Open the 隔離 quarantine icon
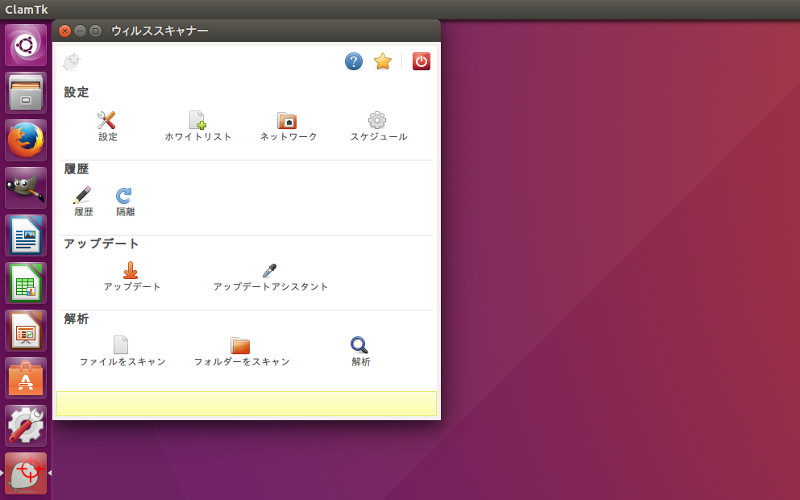 click(124, 195)
